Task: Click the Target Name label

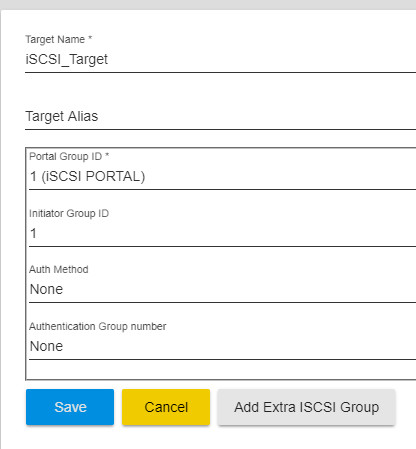Action: pos(59,39)
